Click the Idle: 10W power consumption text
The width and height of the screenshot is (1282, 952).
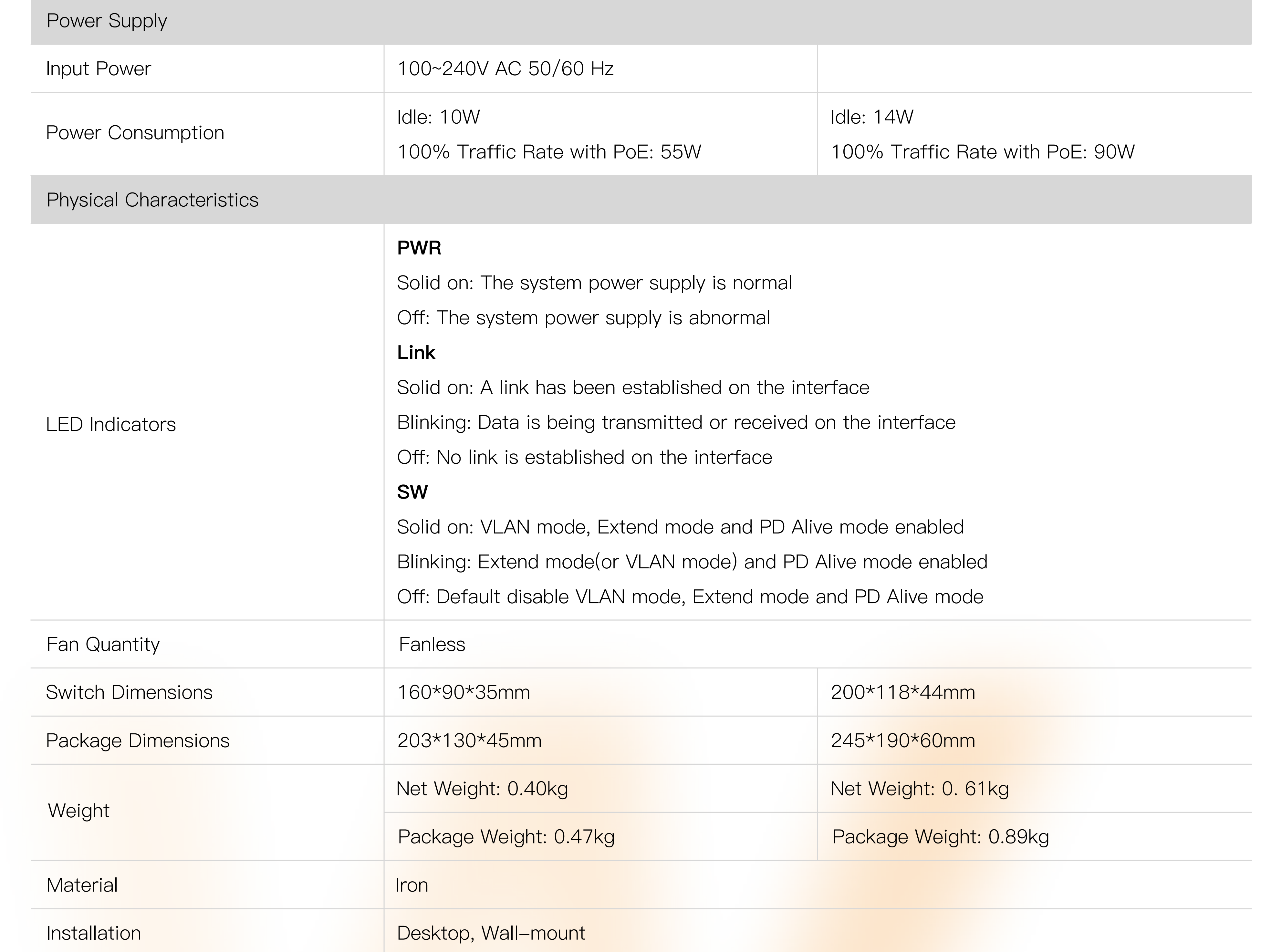[438, 117]
